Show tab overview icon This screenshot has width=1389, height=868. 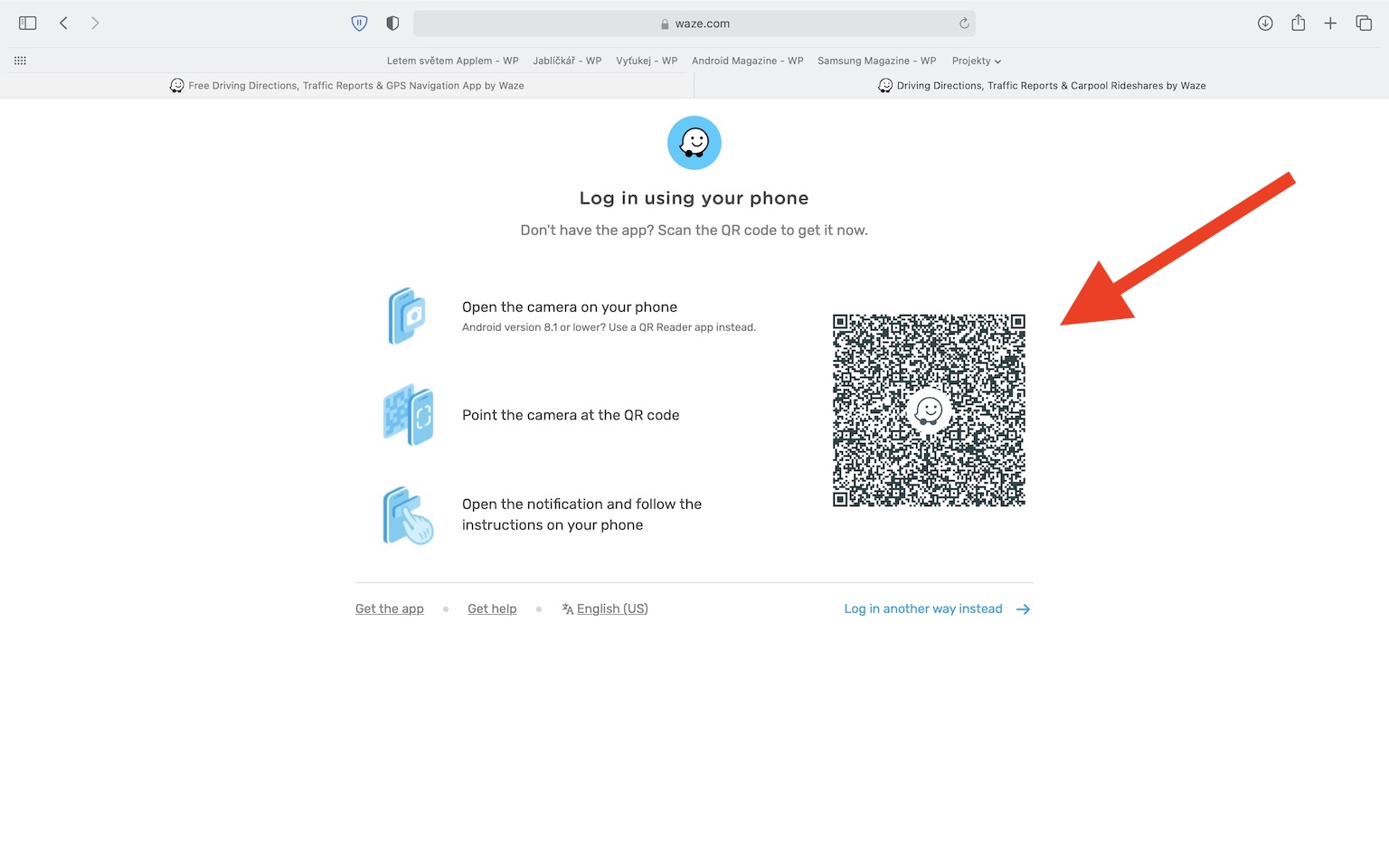(x=1364, y=24)
